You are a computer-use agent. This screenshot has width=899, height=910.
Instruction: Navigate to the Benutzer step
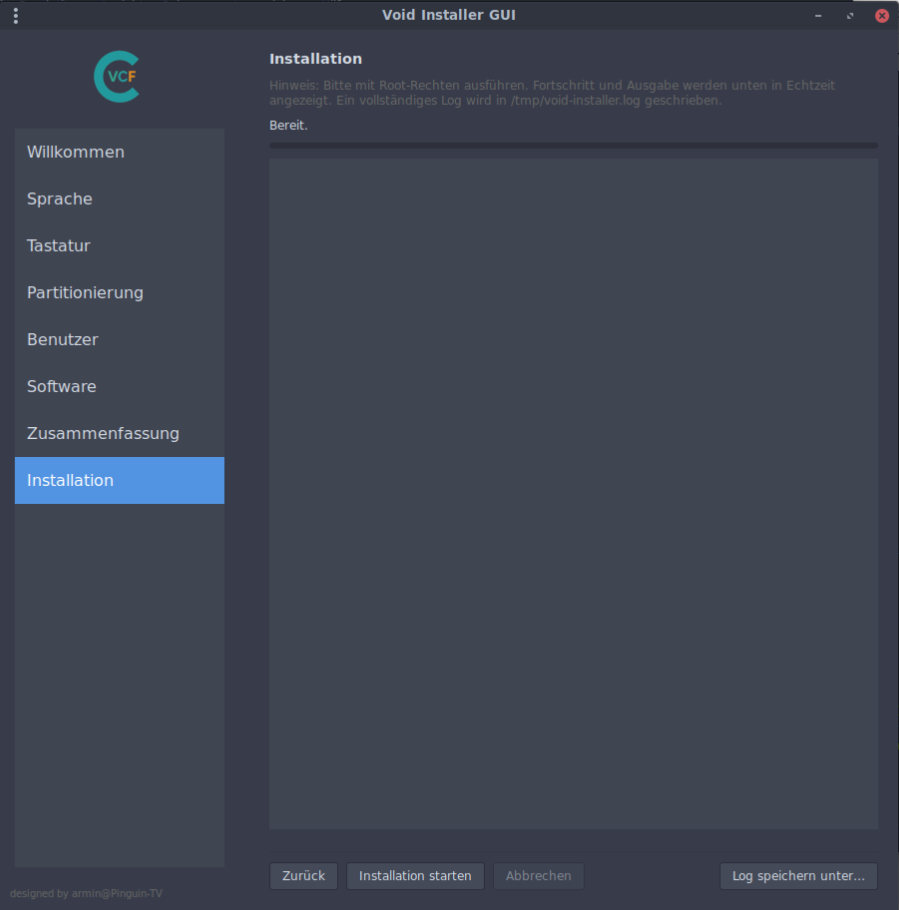tap(119, 340)
